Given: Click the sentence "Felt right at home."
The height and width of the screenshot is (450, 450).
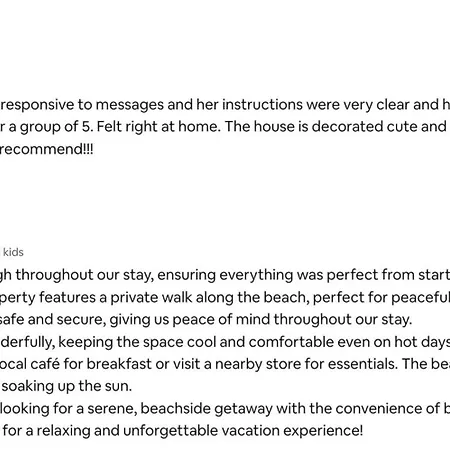Looking at the screenshot, I should (159, 127).
